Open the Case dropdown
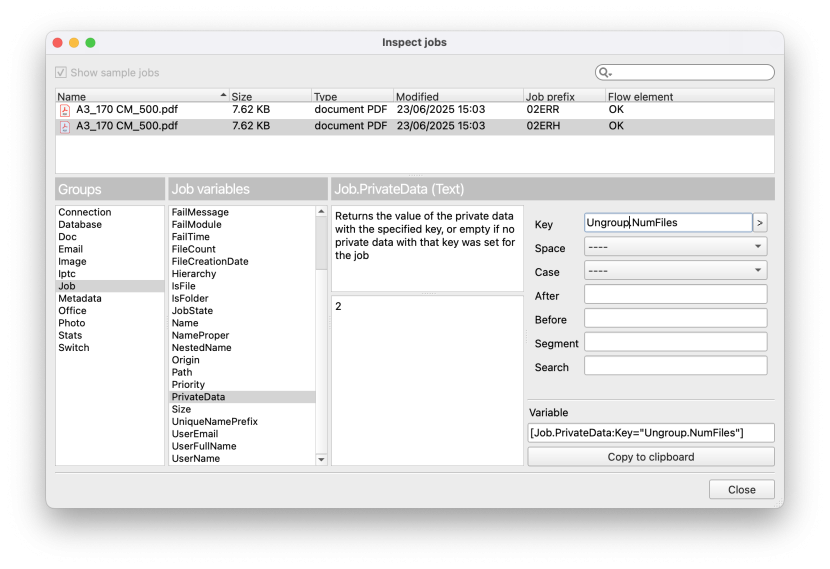Screen dimensions: 830x569 [675, 271]
